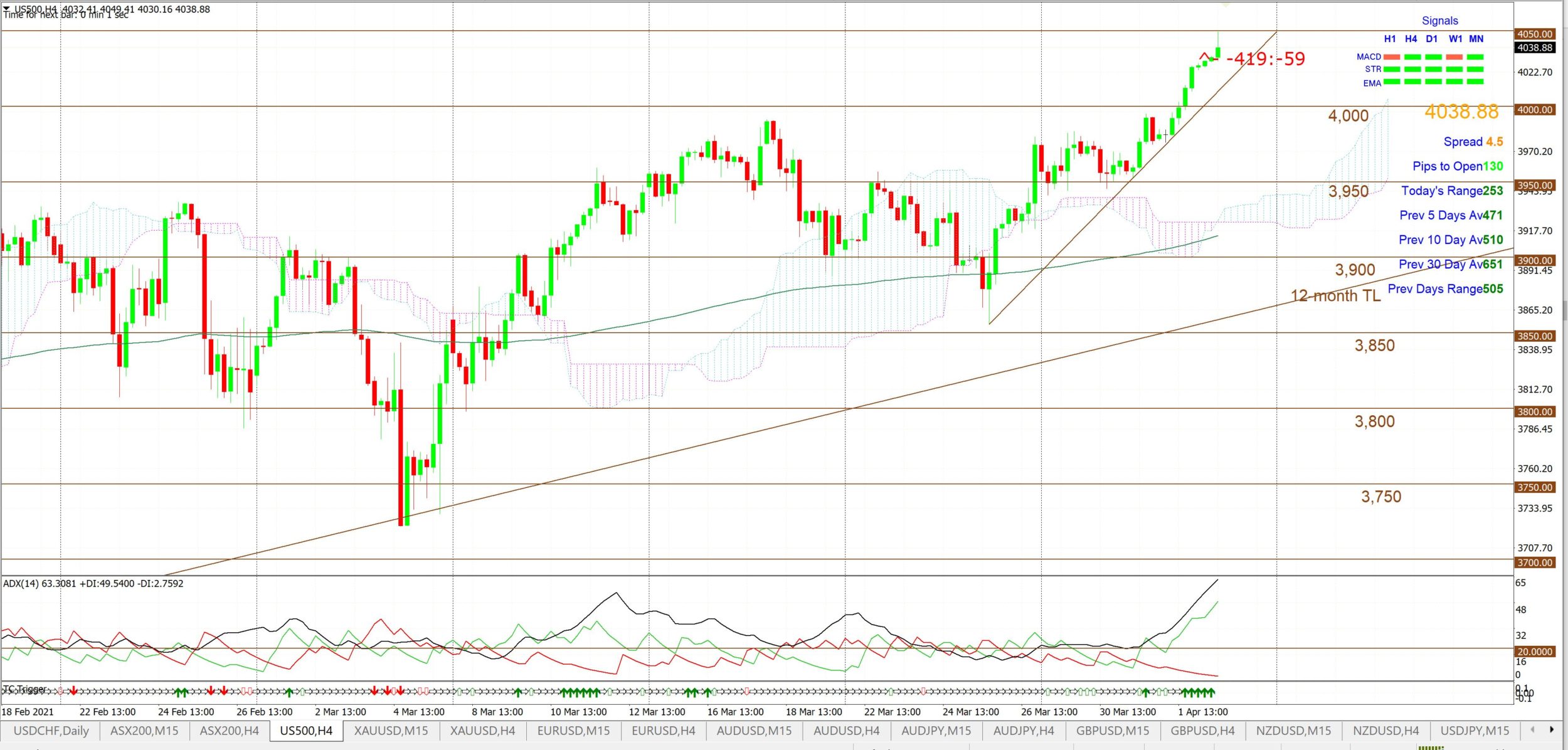Open the AUDUSD,M15 chart tab
This screenshot has height=750, width=1568.
click(x=754, y=731)
